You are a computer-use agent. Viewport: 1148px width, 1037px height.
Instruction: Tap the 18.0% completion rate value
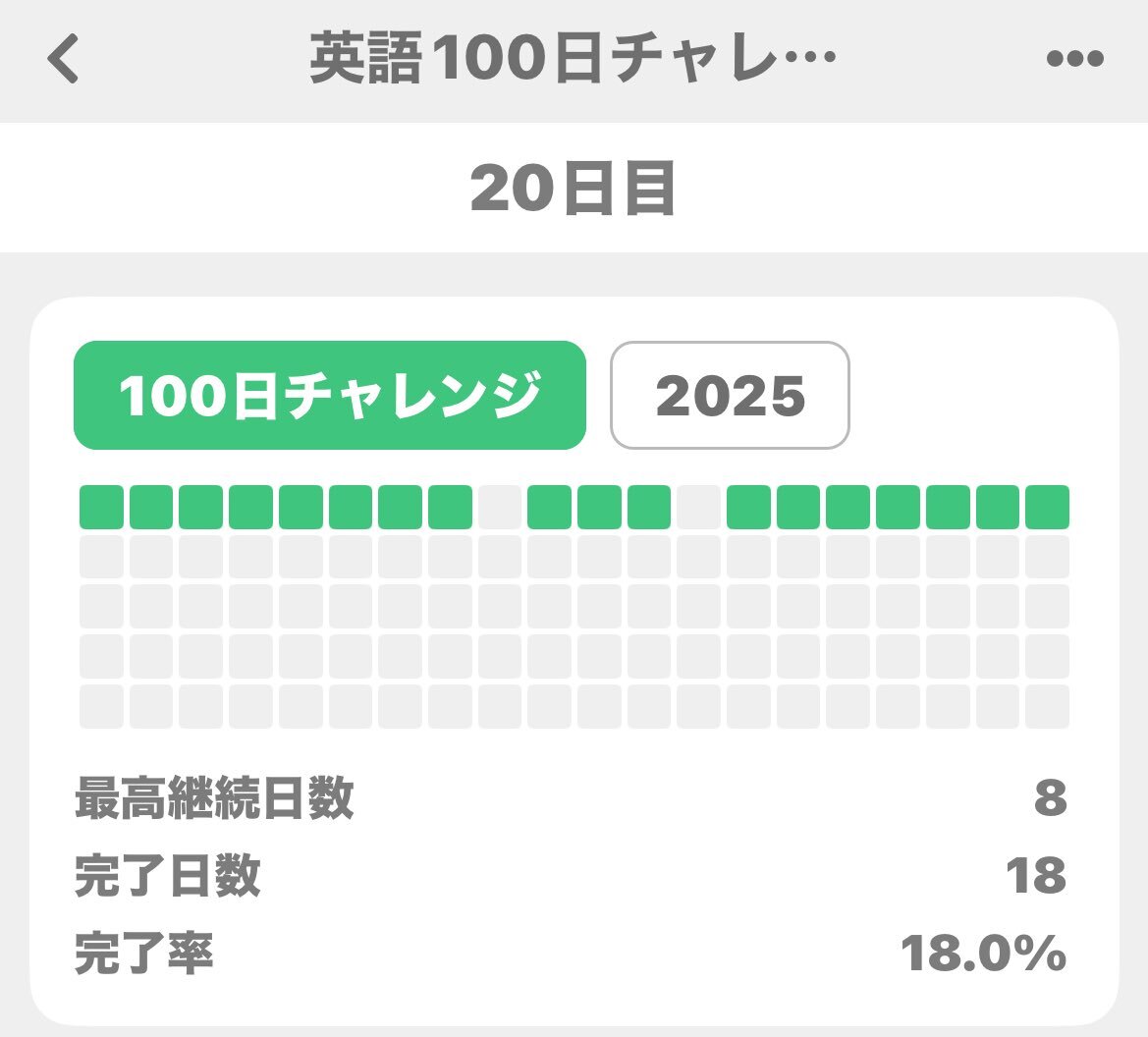(x=983, y=953)
